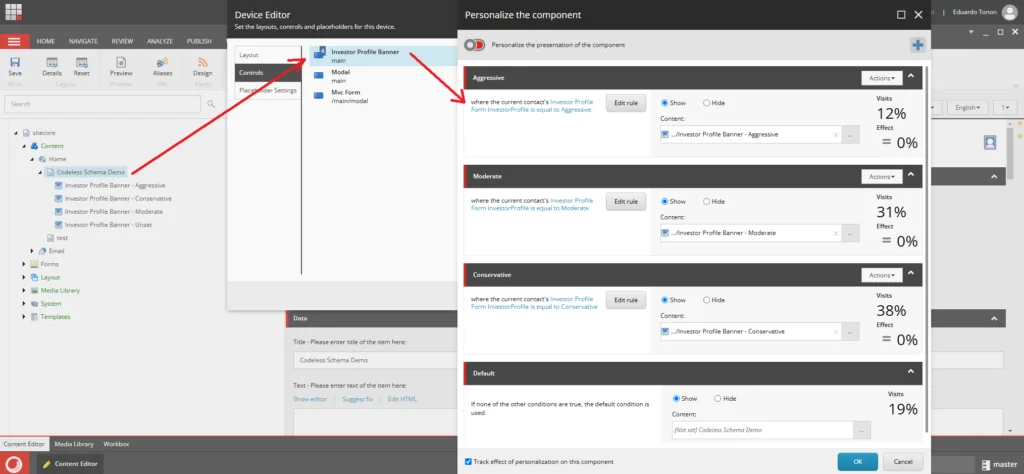Open the ANALYZE ribbon tab

click(160, 41)
